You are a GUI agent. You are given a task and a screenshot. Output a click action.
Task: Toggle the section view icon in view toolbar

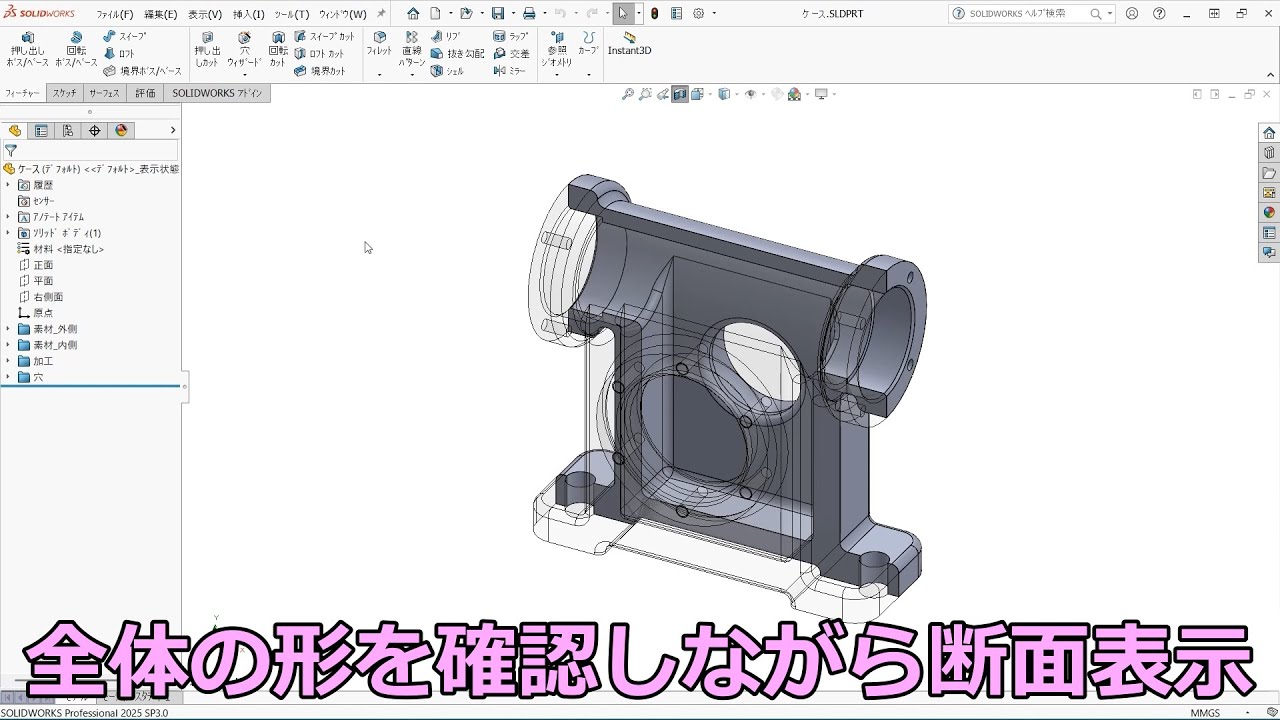coord(679,95)
